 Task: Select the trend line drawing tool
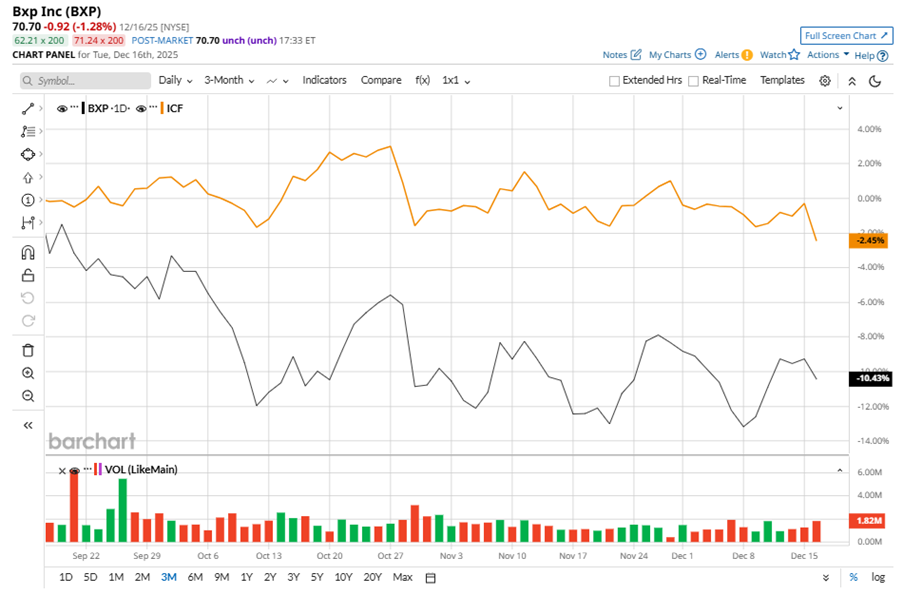point(28,108)
